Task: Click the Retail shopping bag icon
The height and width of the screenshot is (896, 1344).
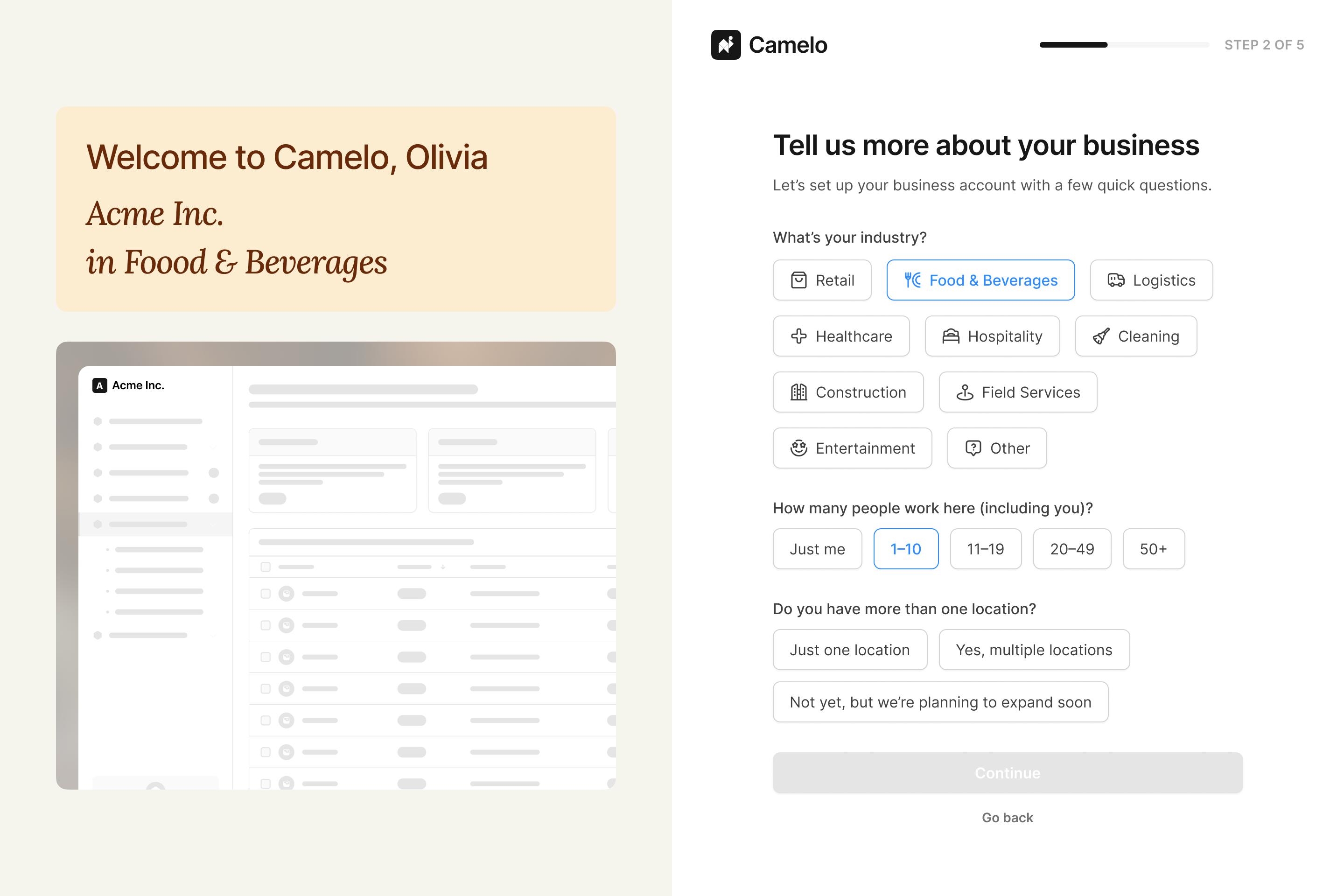Action: point(798,280)
